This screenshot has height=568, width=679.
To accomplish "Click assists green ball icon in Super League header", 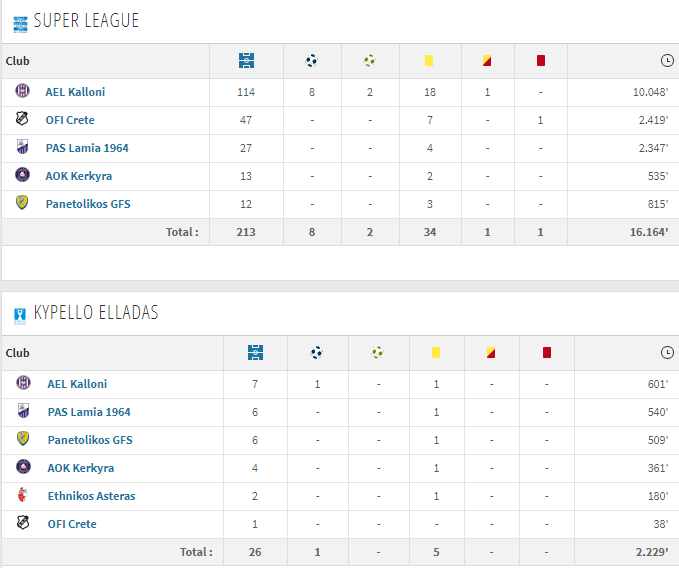I will 369,61.
